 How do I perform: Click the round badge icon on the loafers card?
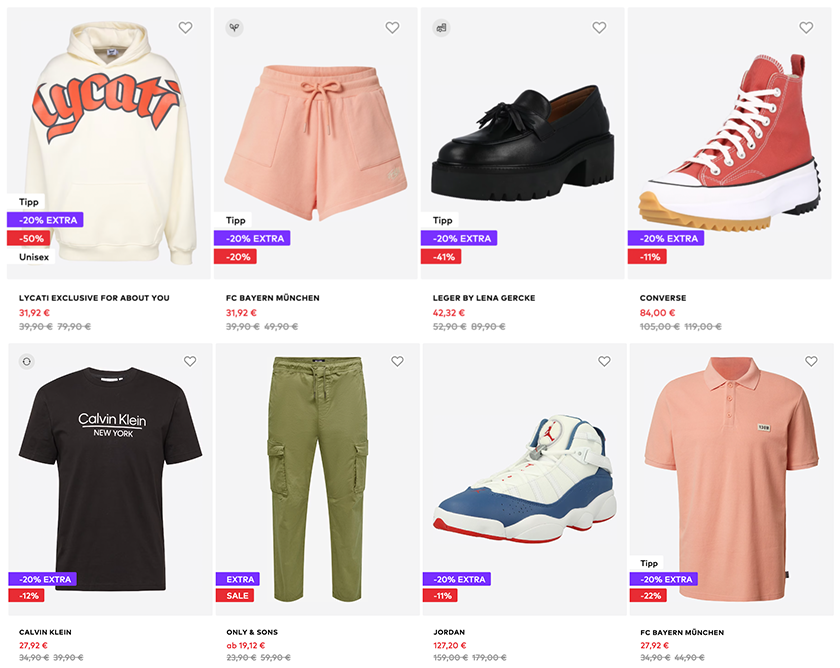[441, 28]
